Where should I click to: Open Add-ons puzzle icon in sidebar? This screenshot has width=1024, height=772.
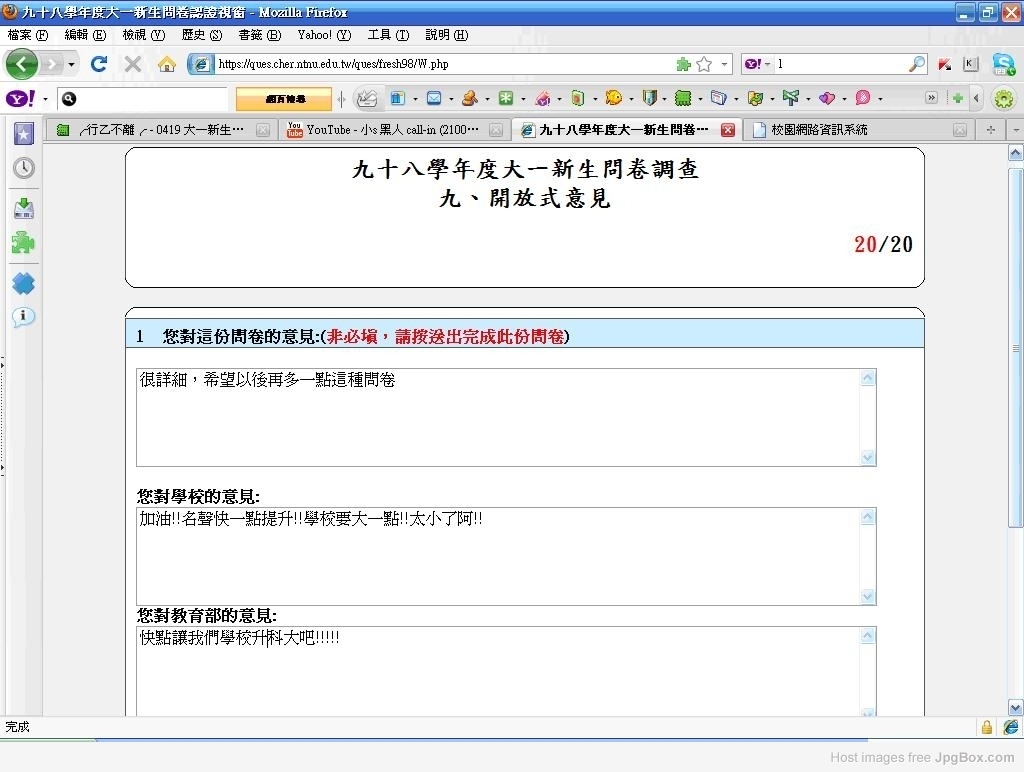[24, 243]
